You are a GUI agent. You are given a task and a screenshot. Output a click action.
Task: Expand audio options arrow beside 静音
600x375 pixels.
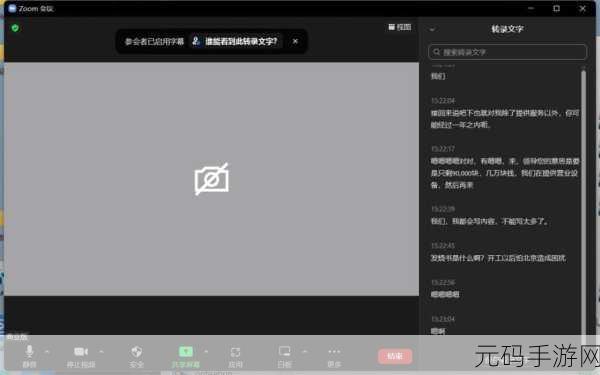(47, 351)
